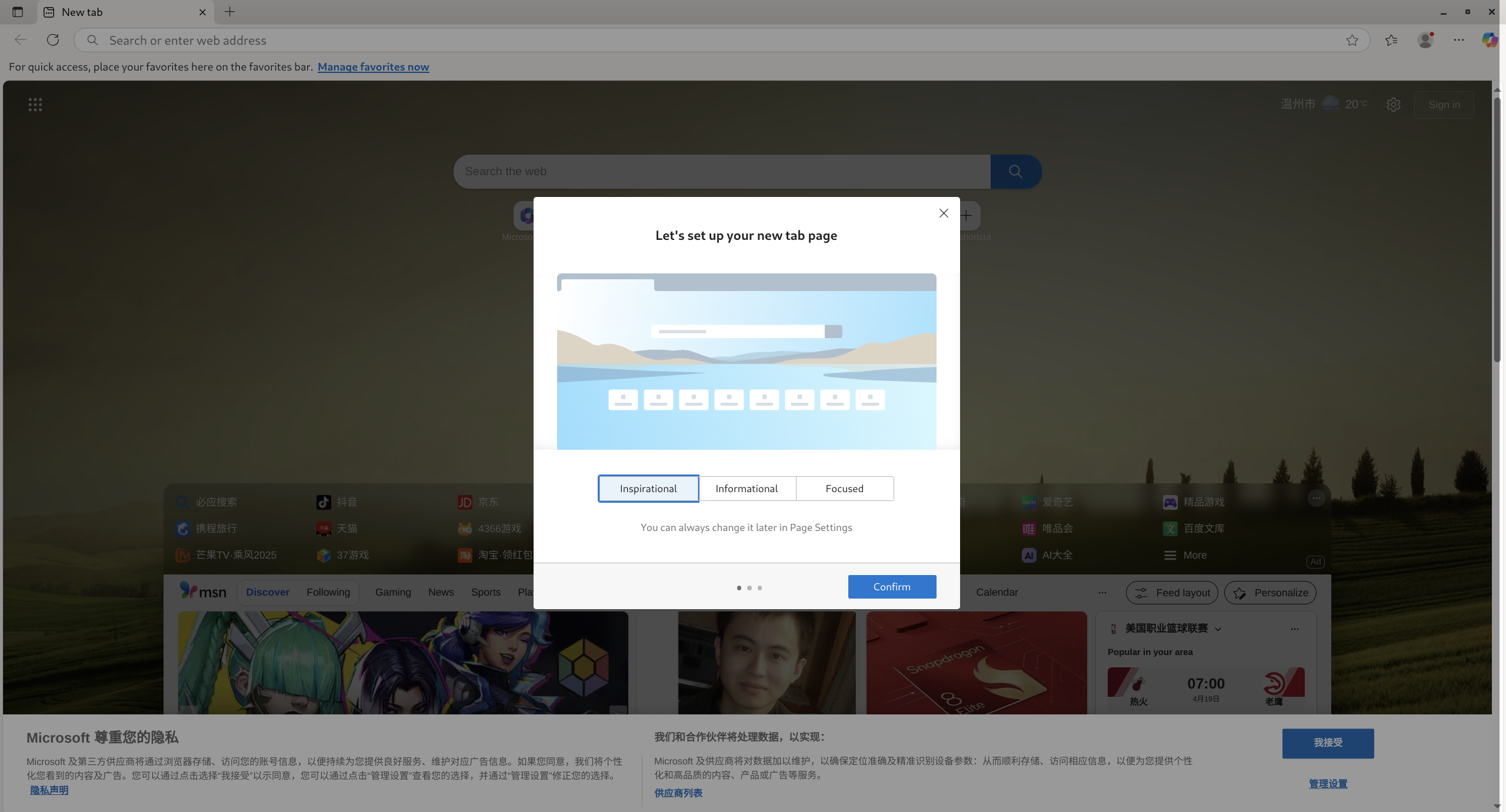This screenshot has height=812, width=1506.
Task: Click the Copilot icon in toolbar
Action: (1490, 40)
